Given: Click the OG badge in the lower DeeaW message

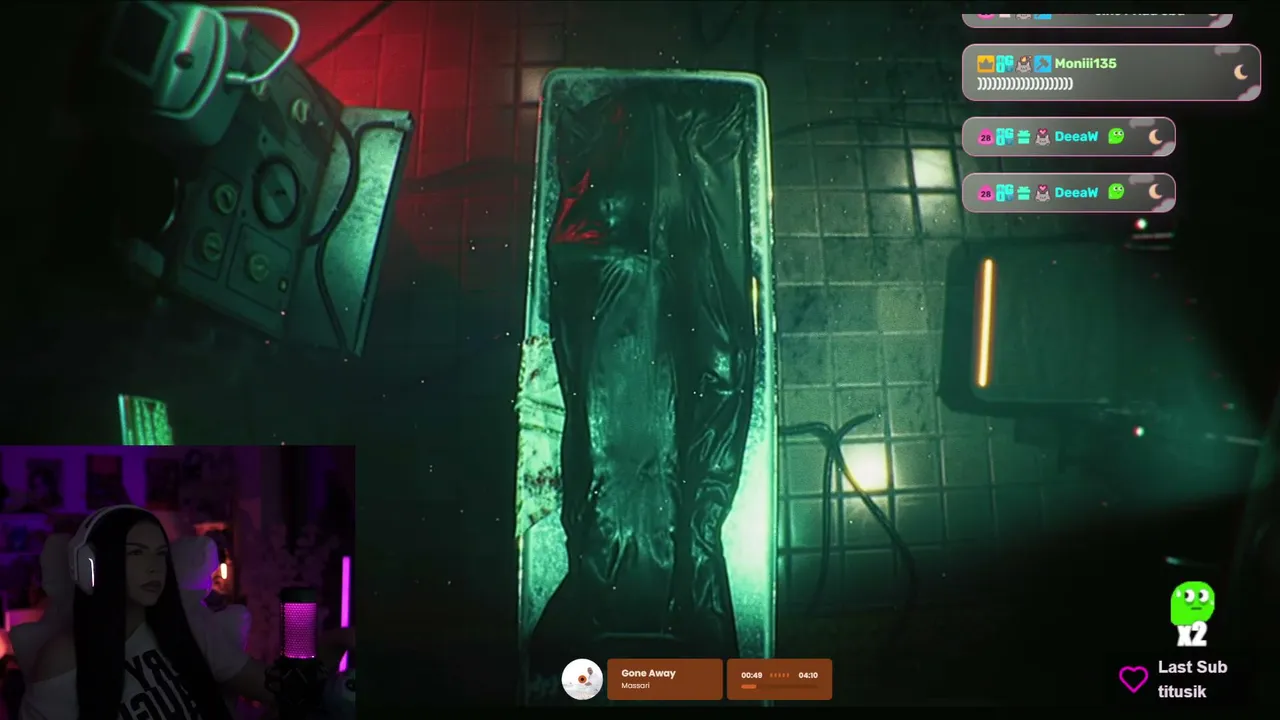Looking at the screenshot, I should point(1005,193).
